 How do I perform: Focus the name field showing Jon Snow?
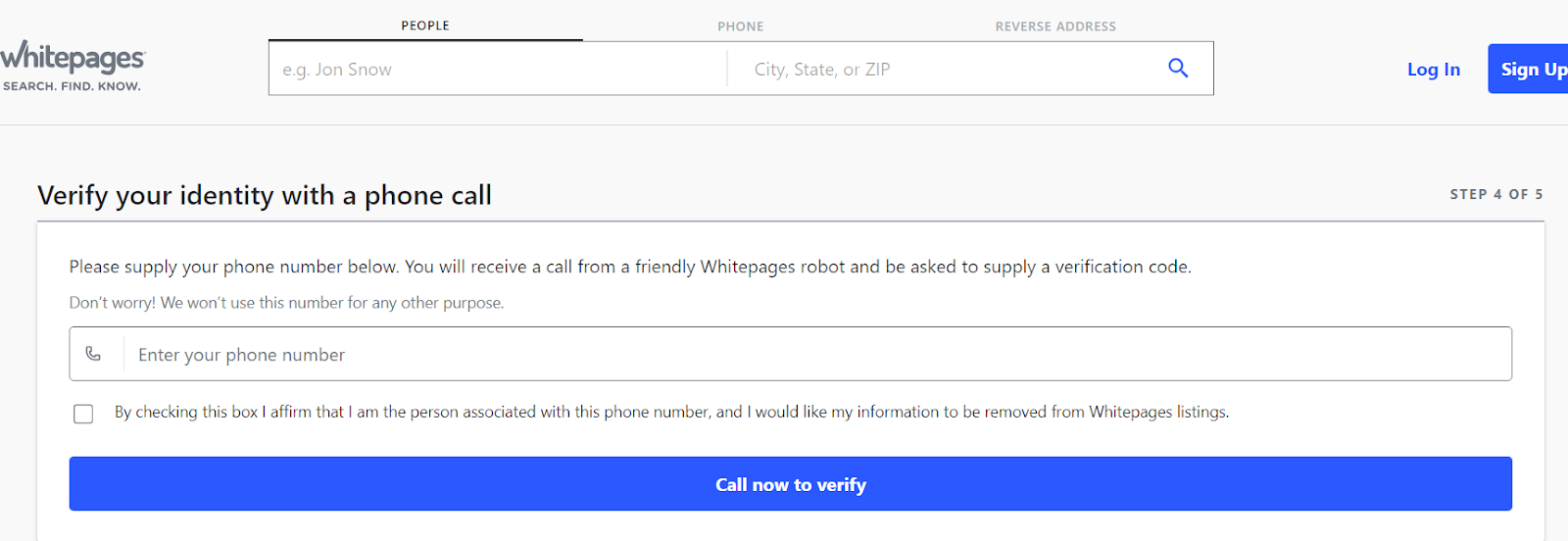[x=498, y=69]
